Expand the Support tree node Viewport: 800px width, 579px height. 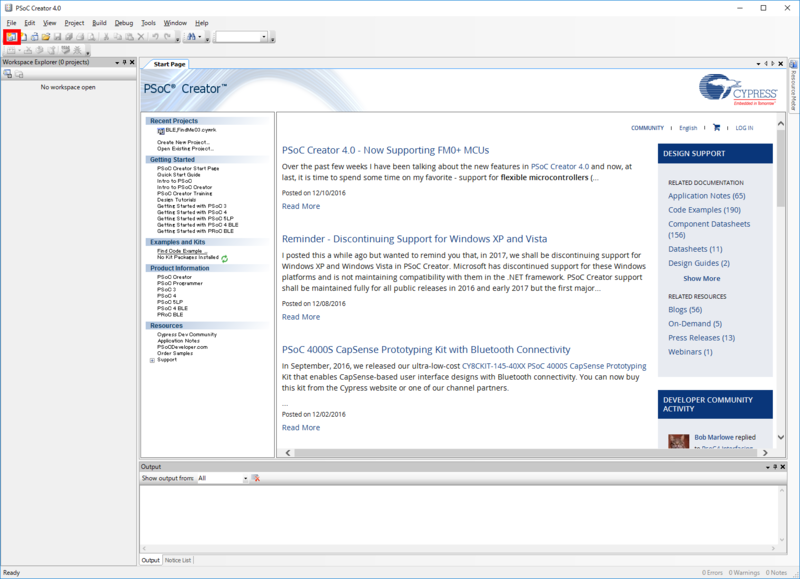[152, 360]
